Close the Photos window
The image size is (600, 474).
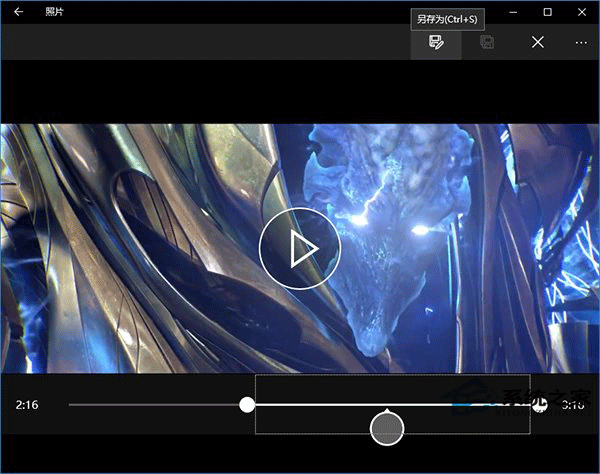pos(581,12)
